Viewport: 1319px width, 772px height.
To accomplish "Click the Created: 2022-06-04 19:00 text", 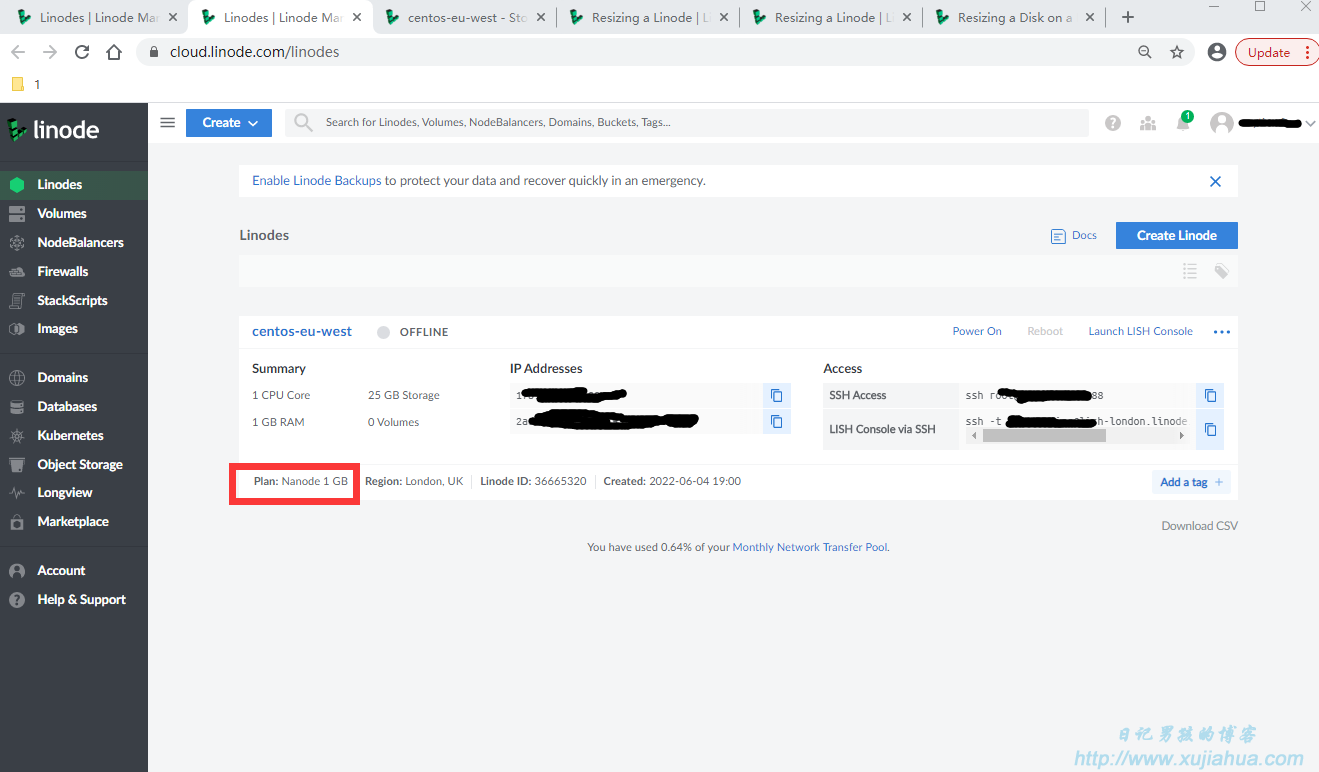I will tap(672, 481).
